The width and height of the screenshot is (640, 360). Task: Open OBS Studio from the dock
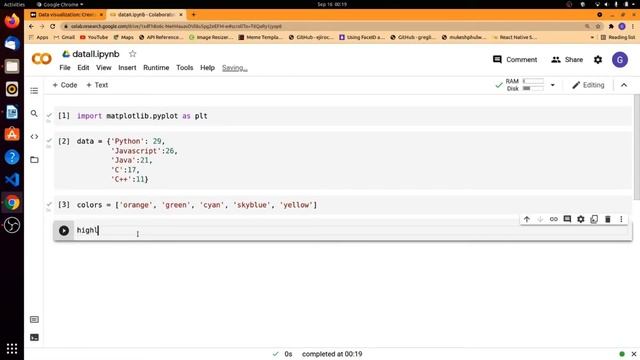[x=12, y=225]
